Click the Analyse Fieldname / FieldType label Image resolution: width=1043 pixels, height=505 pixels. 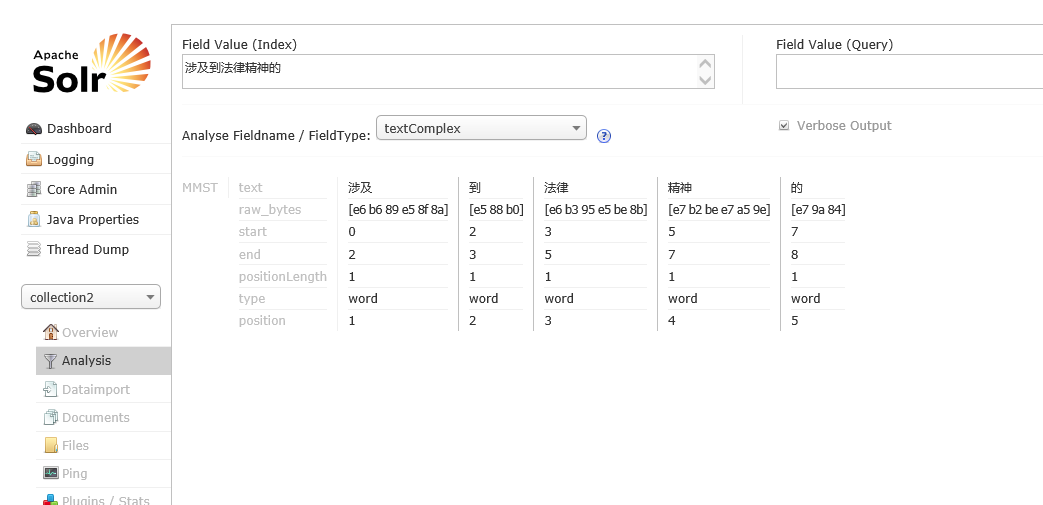pos(276,136)
